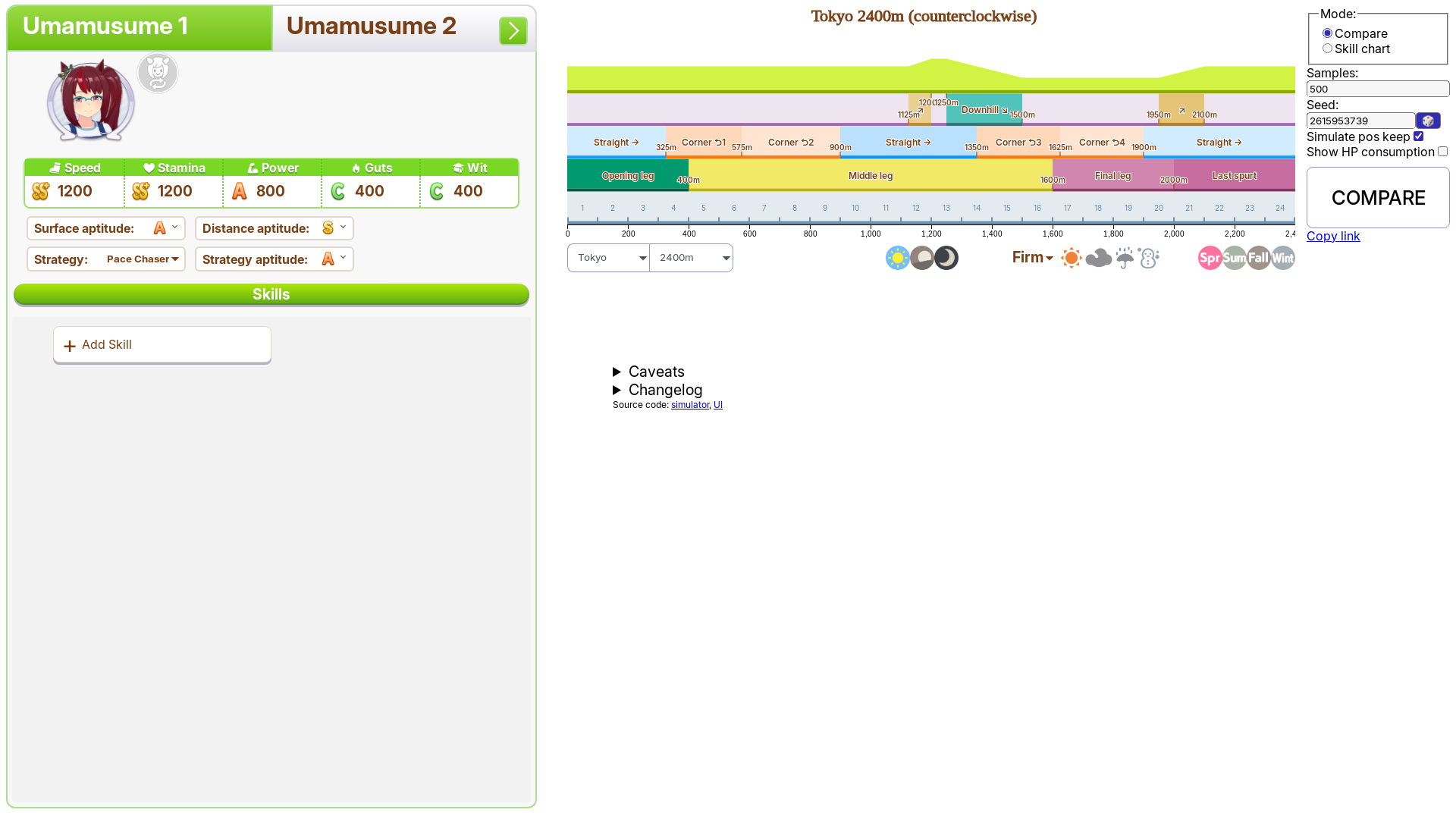Click the Corner 4 section on chart

pos(1102,142)
